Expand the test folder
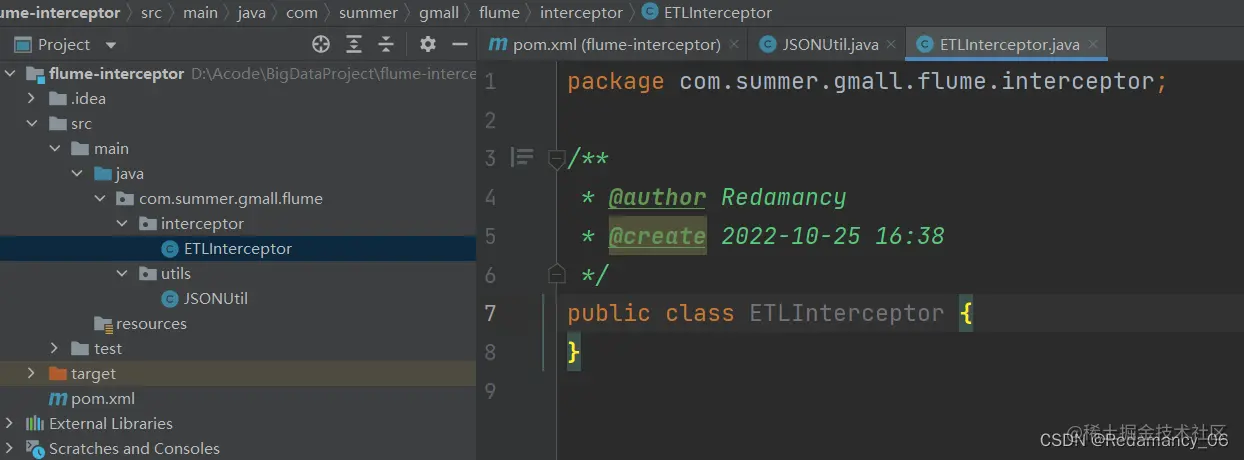Viewport: 1244px width, 460px height. tap(55, 348)
